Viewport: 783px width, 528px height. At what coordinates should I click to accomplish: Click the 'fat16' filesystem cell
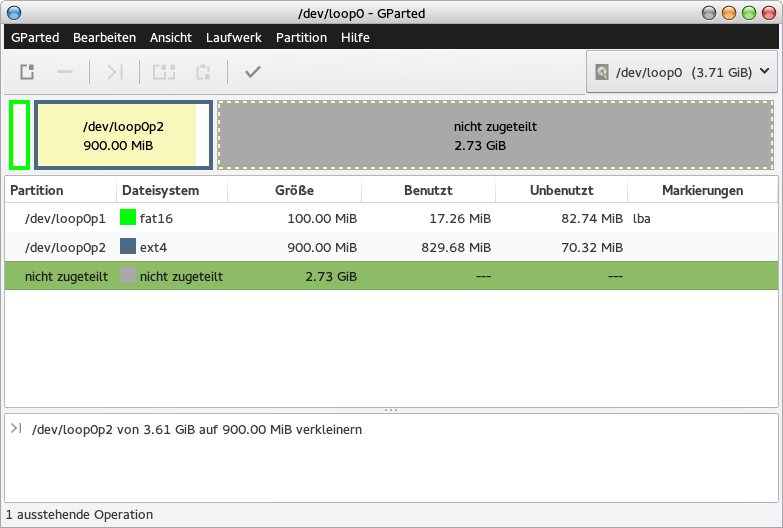click(x=156, y=218)
